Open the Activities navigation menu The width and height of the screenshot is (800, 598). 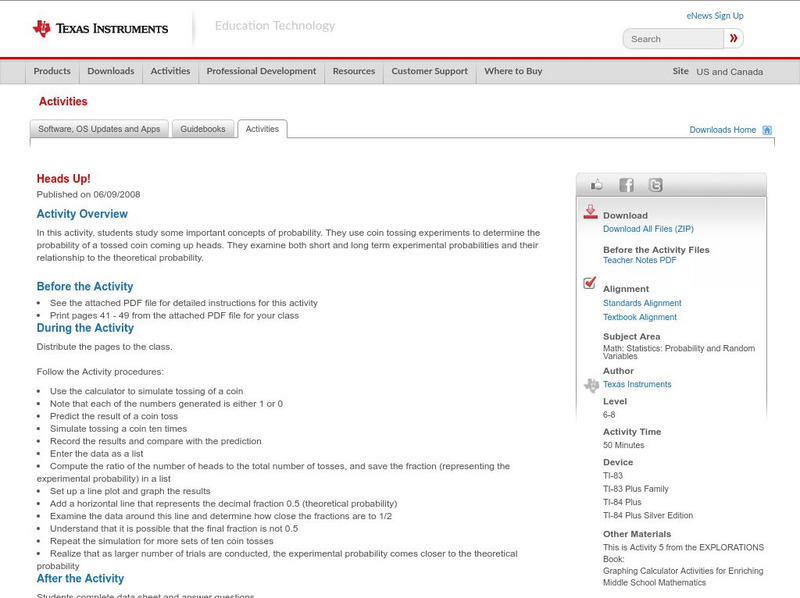pos(170,71)
